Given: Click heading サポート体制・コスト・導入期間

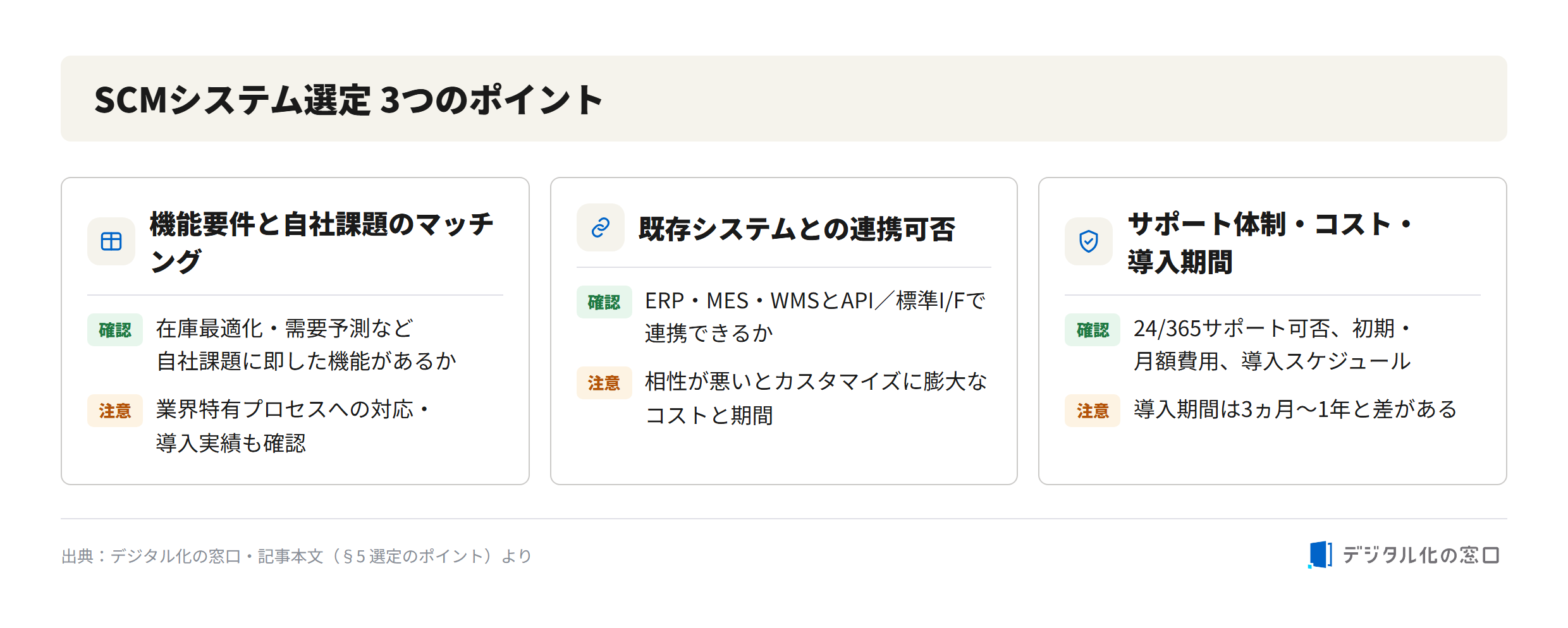Looking at the screenshot, I should pyautogui.click(x=1271, y=243).
